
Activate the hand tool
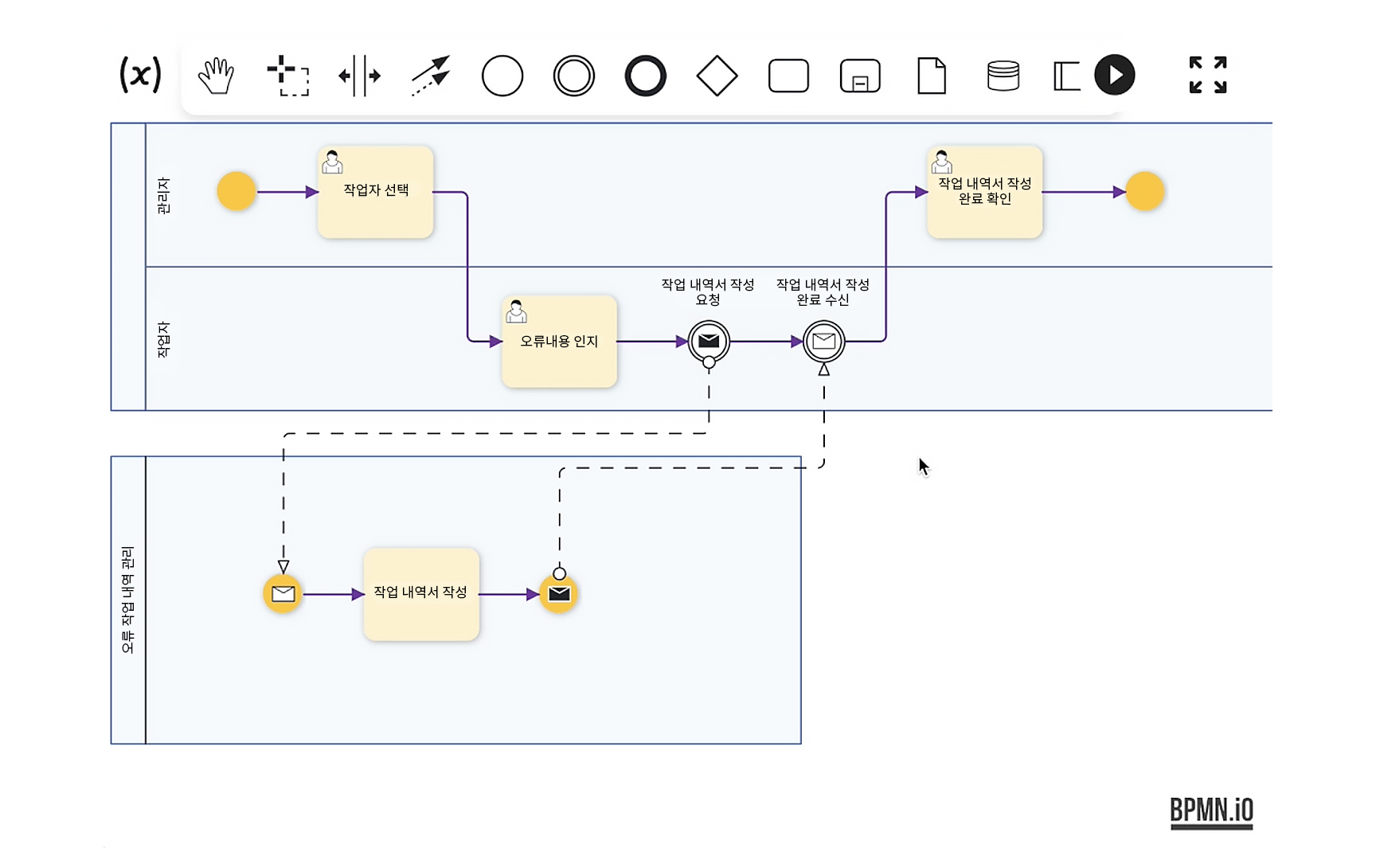click(x=216, y=76)
